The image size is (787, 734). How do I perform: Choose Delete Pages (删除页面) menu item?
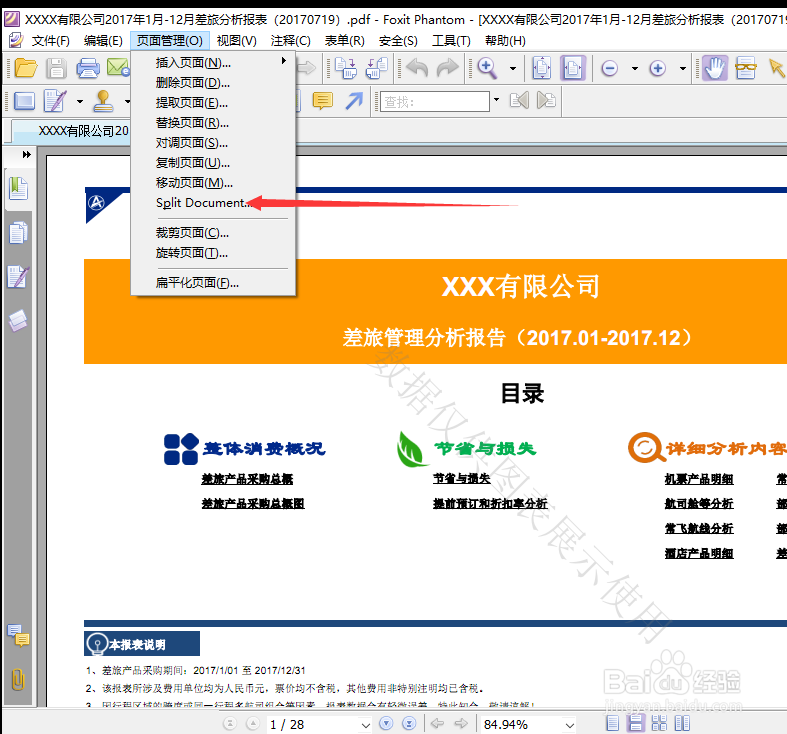(x=213, y=82)
